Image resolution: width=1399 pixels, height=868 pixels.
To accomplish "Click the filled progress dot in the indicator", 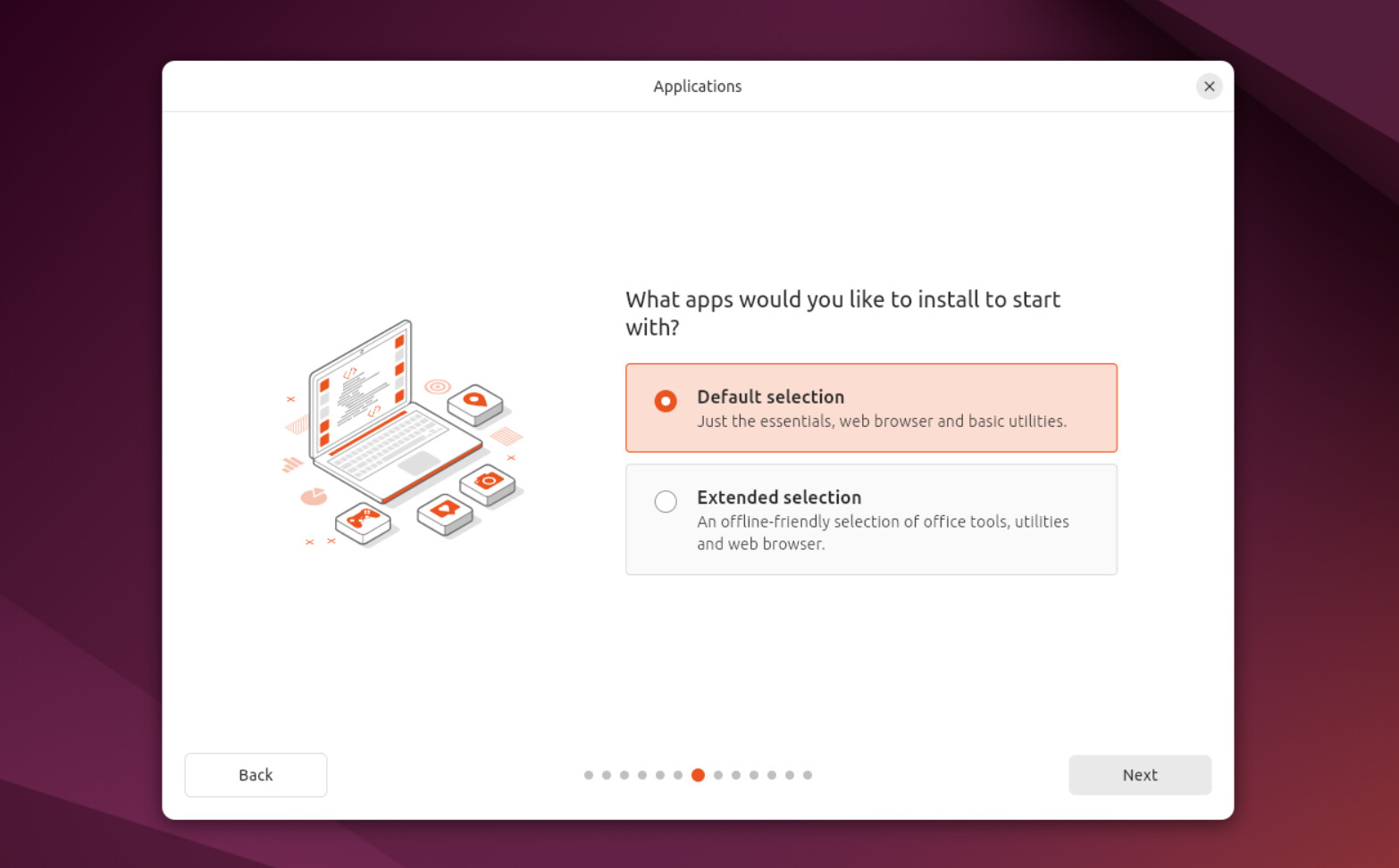I will [x=699, y=775].
